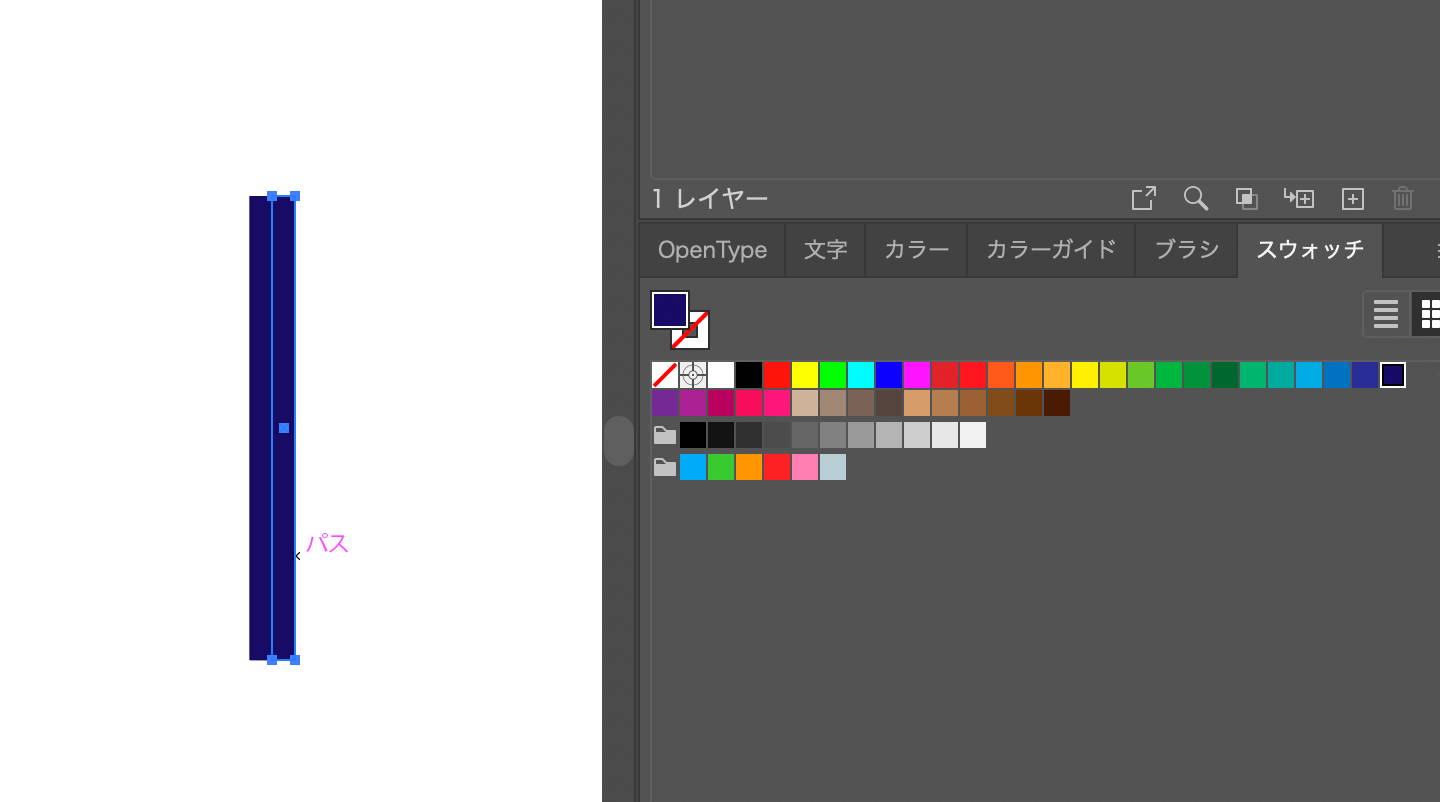Click the Make/Release Clipping Mask icon
Screen dimensions: 1440x802
(x=1247, y=198)
